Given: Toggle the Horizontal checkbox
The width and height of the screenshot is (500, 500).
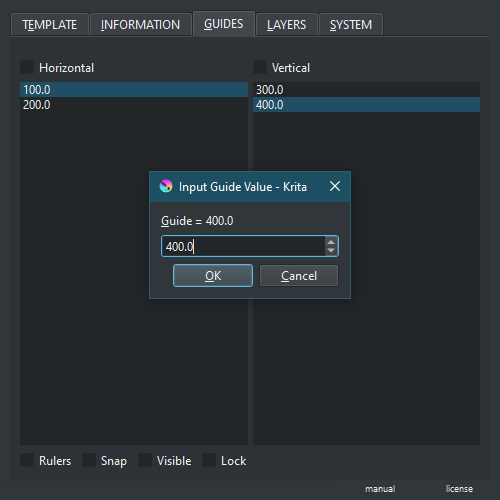Looking at the screenshot, I should (27, 67).
